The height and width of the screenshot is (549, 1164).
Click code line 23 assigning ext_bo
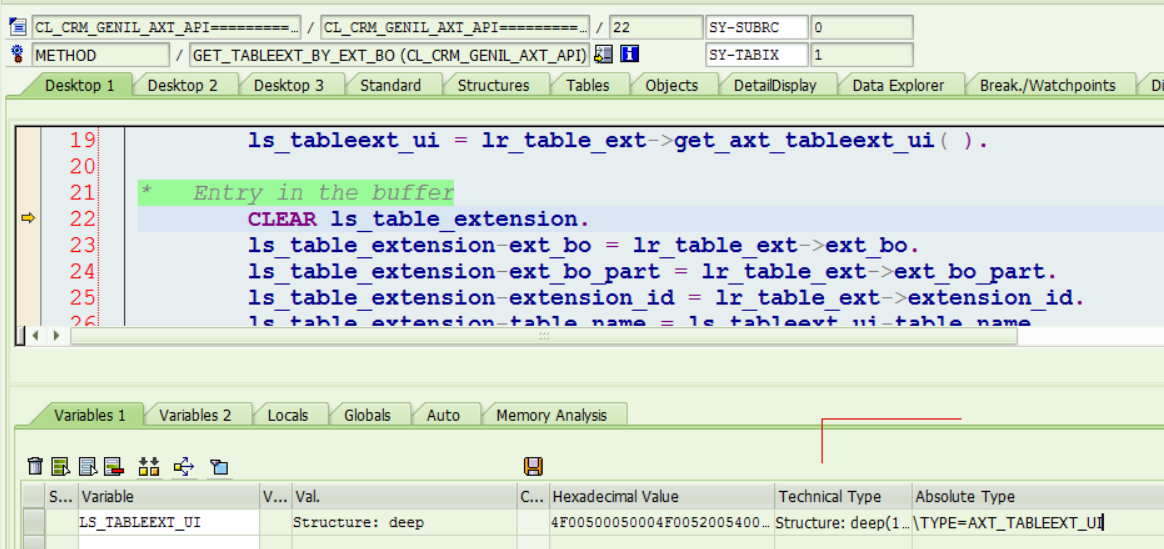click(584, 245)
